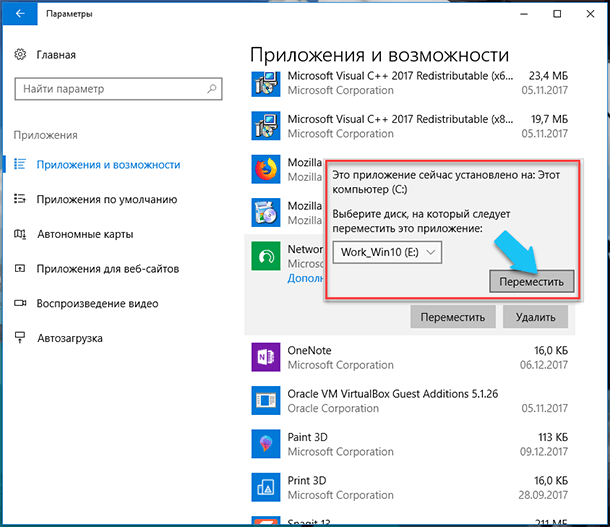Click the back arrow in the title bar
Viewport: 610px width, 527px height.
(x=20, y=14)
